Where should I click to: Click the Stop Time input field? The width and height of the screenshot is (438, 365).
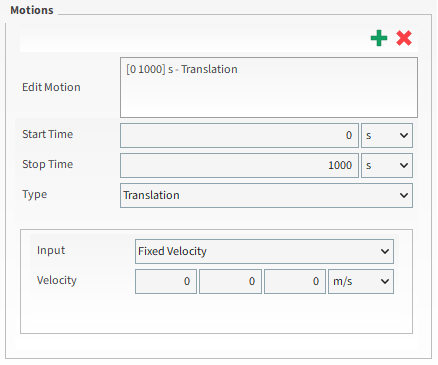[239, 165]
